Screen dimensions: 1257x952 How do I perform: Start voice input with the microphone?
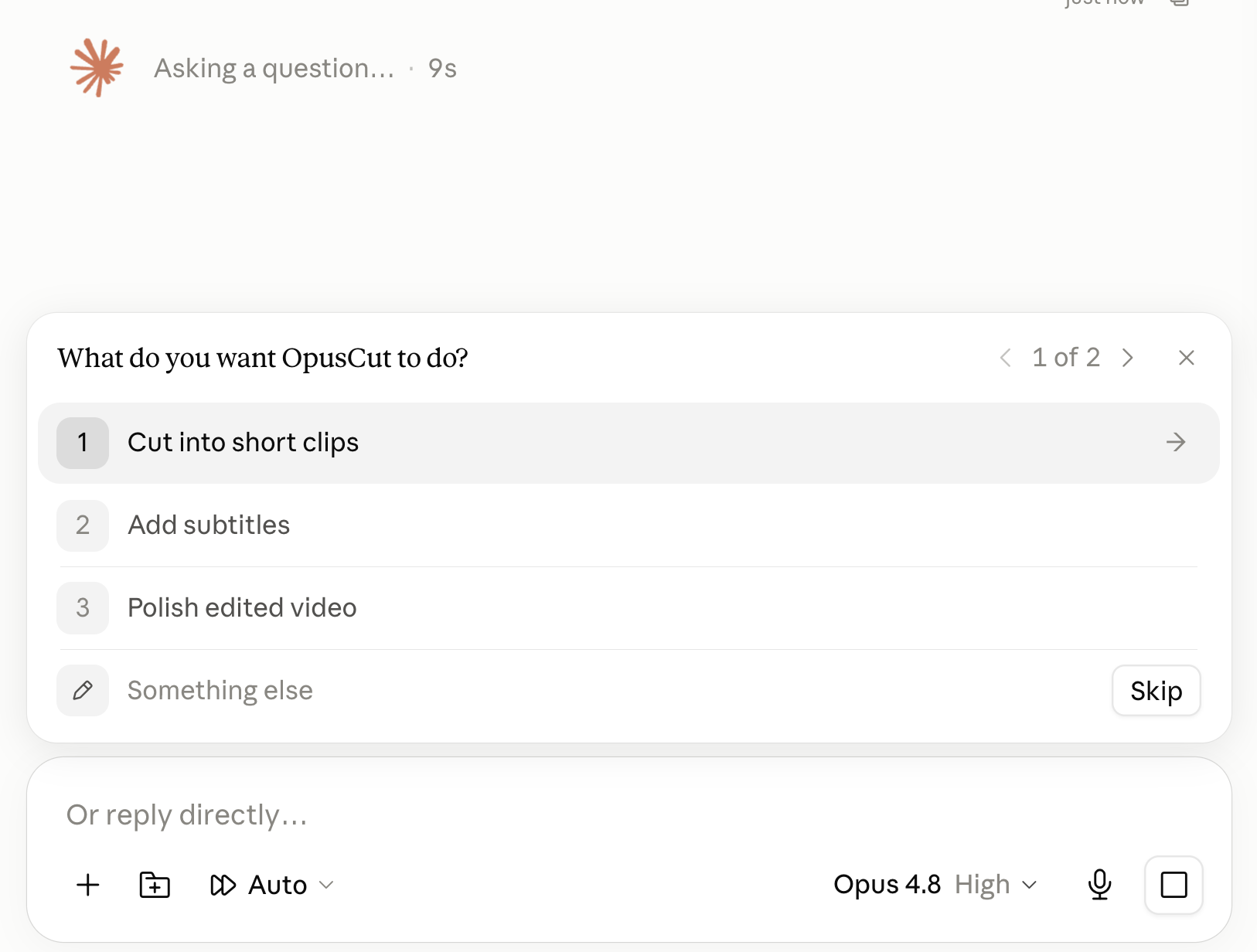pyautogui.click(x=1099, y=885)
